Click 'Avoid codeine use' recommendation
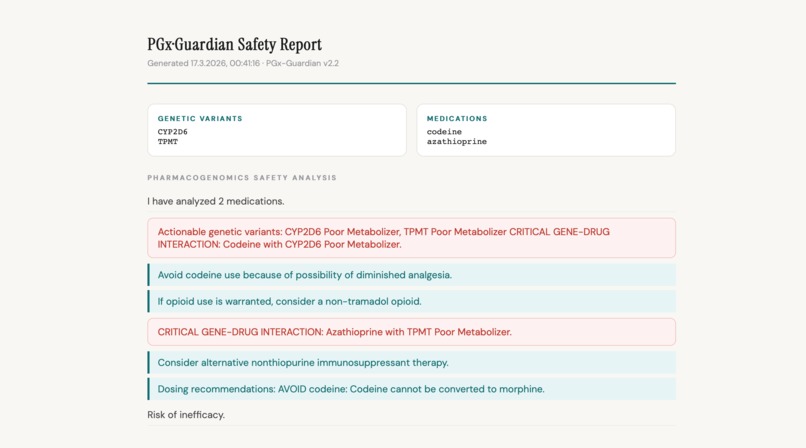This screenshot has height=448, width=806. pyautogui.click(x=411, y=275)
